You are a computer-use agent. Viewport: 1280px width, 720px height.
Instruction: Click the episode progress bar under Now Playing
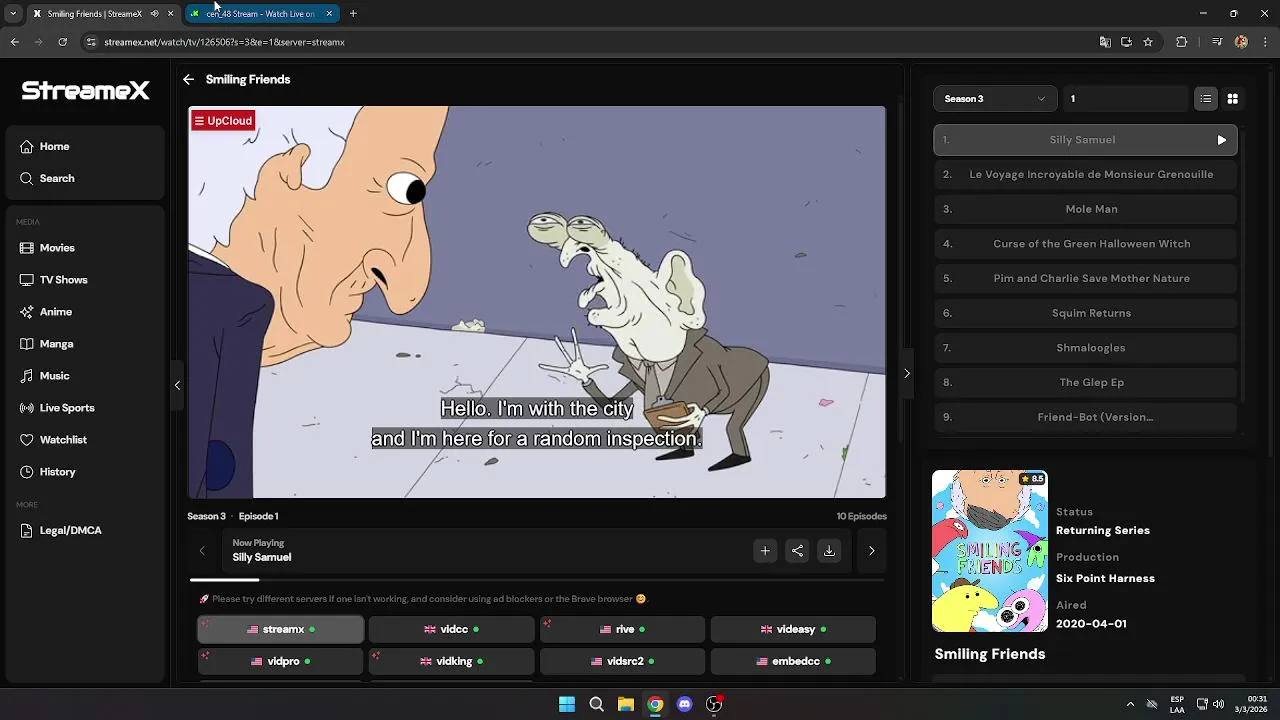click(537, 580)
